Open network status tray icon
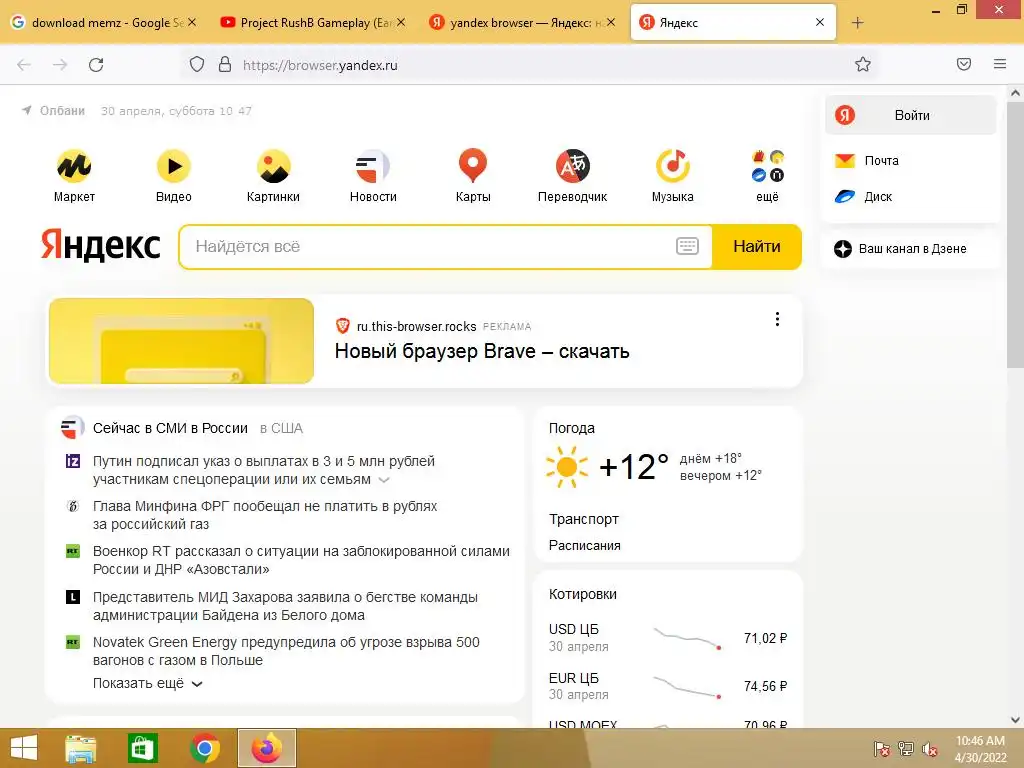 pyautogui.click(x=906, y=749)
